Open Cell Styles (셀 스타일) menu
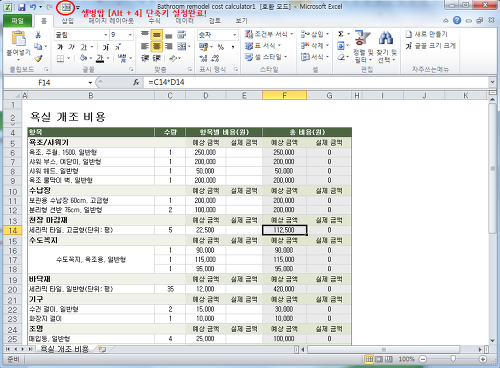 266,57
